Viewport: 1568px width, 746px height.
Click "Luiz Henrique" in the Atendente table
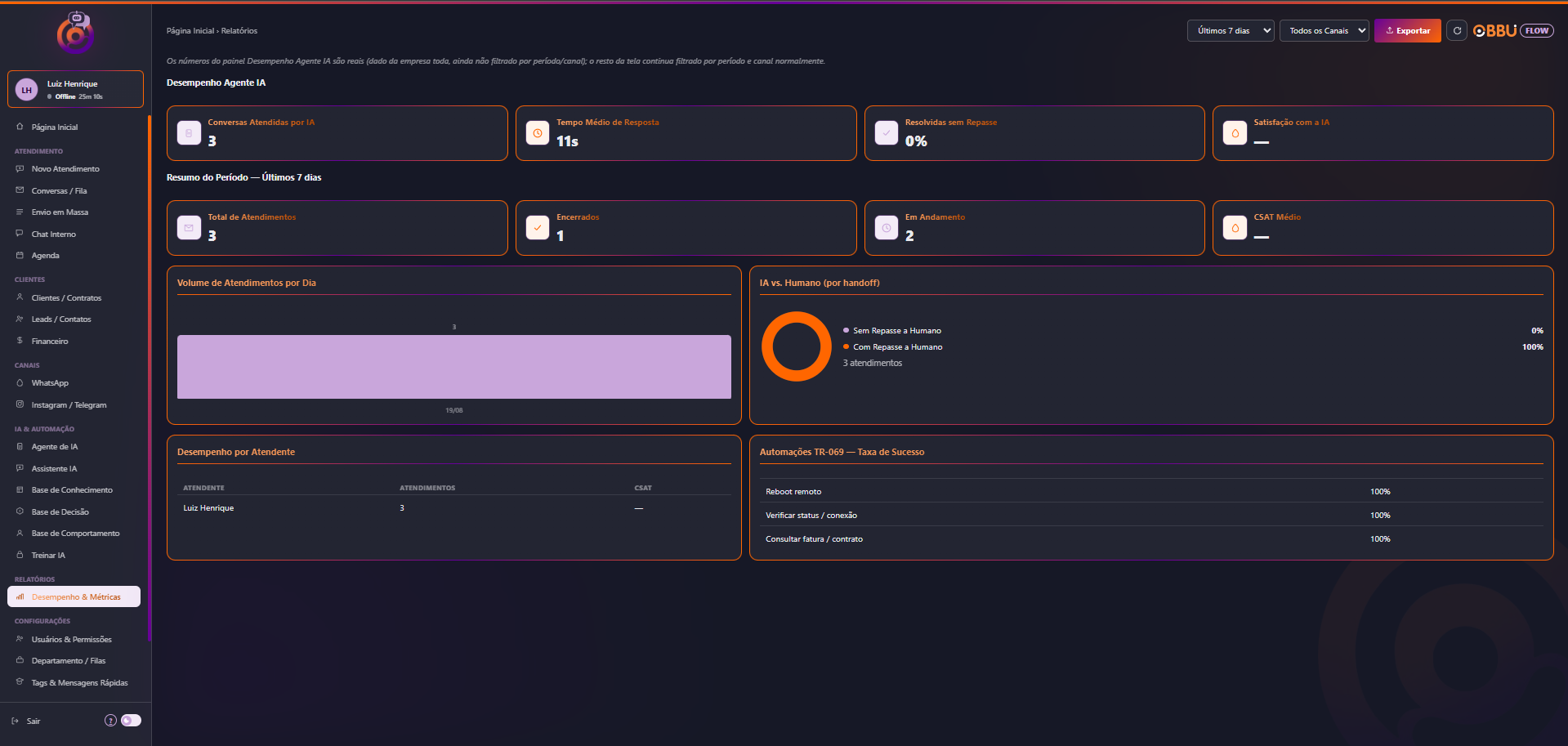(x=208, y=508)
